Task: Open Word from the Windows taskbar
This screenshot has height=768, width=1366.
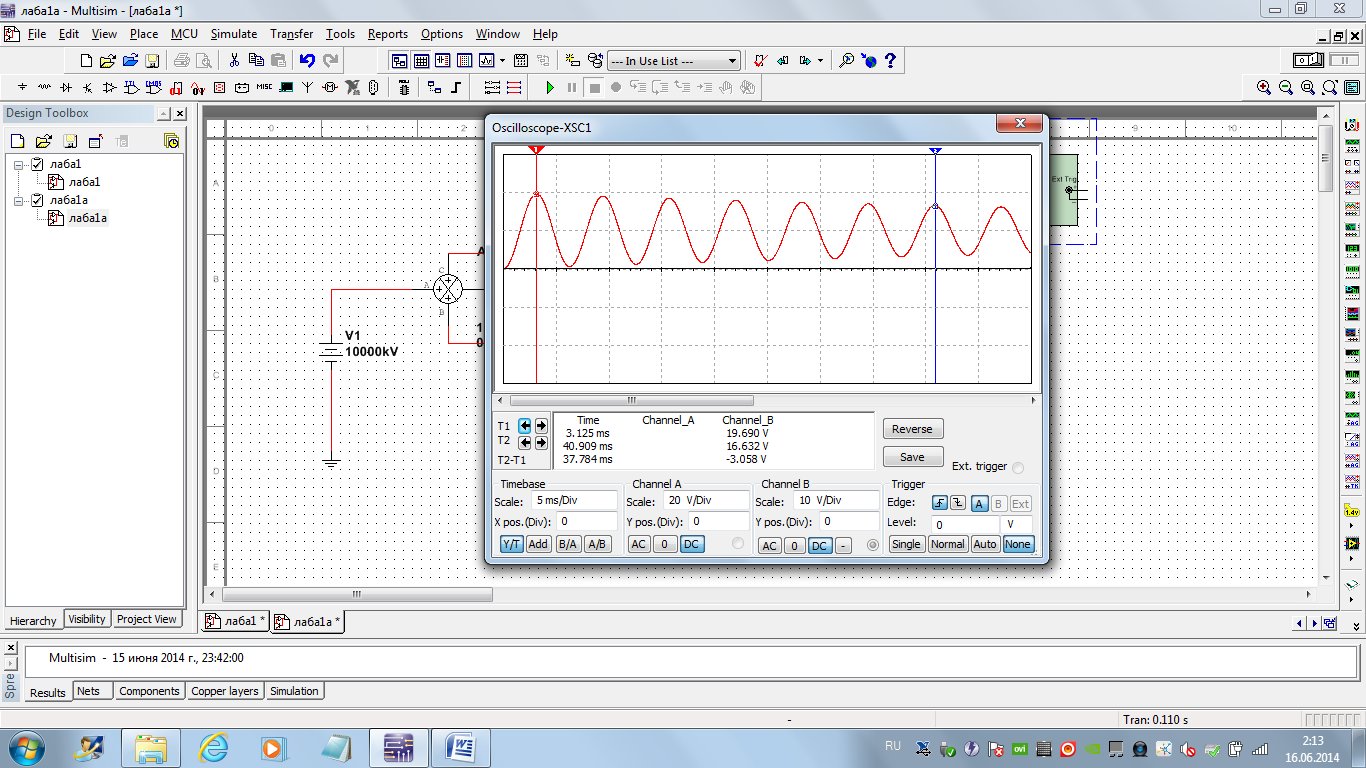Action: [462, 748]
